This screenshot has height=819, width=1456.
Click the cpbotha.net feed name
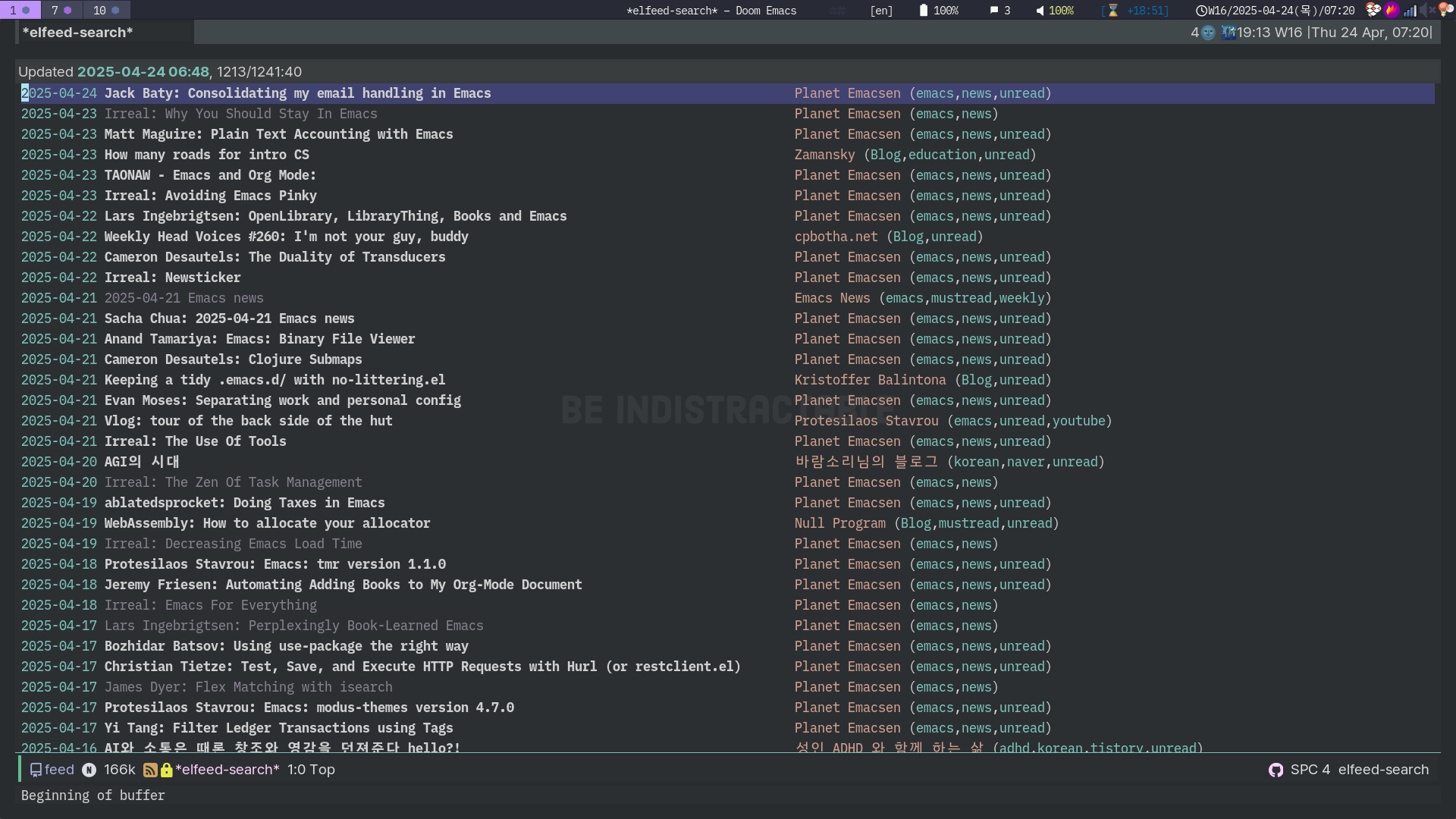point(836,237)
